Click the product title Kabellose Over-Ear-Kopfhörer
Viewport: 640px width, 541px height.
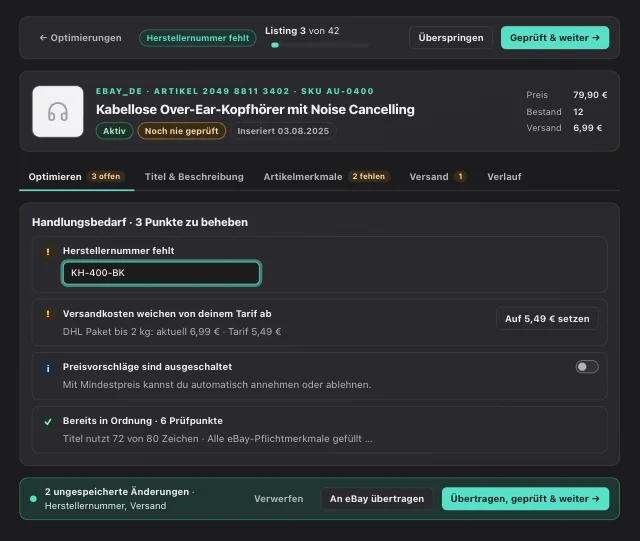[x=255, y=109]
